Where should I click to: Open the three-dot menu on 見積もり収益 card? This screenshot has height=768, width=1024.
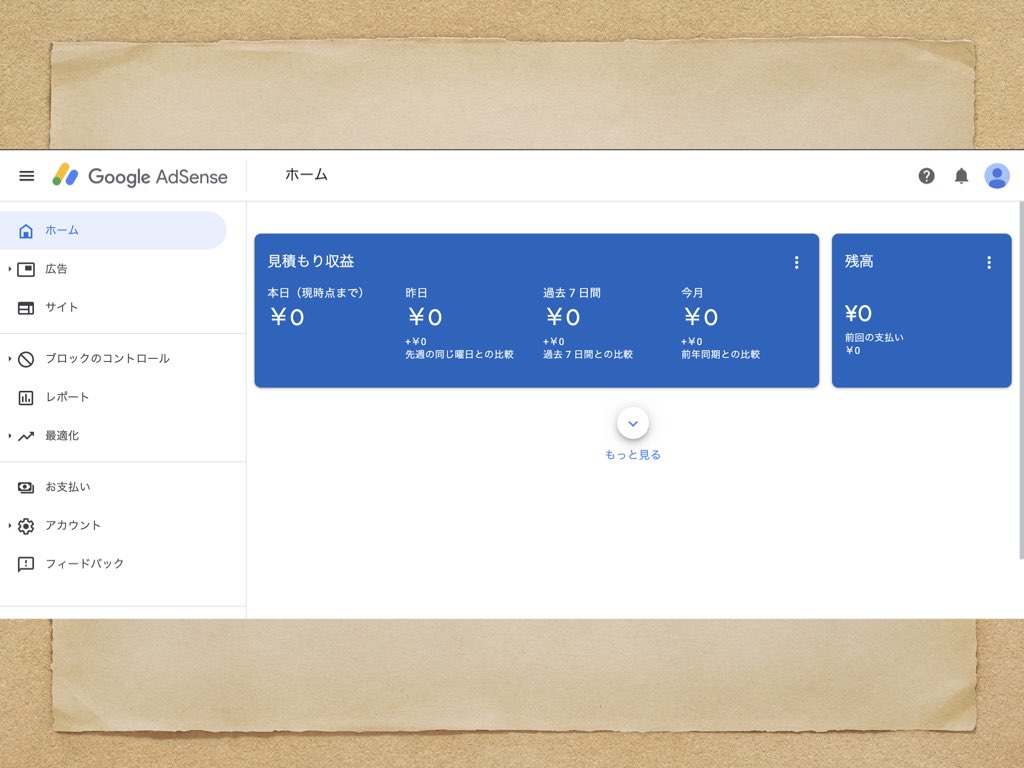coord(796,263)
